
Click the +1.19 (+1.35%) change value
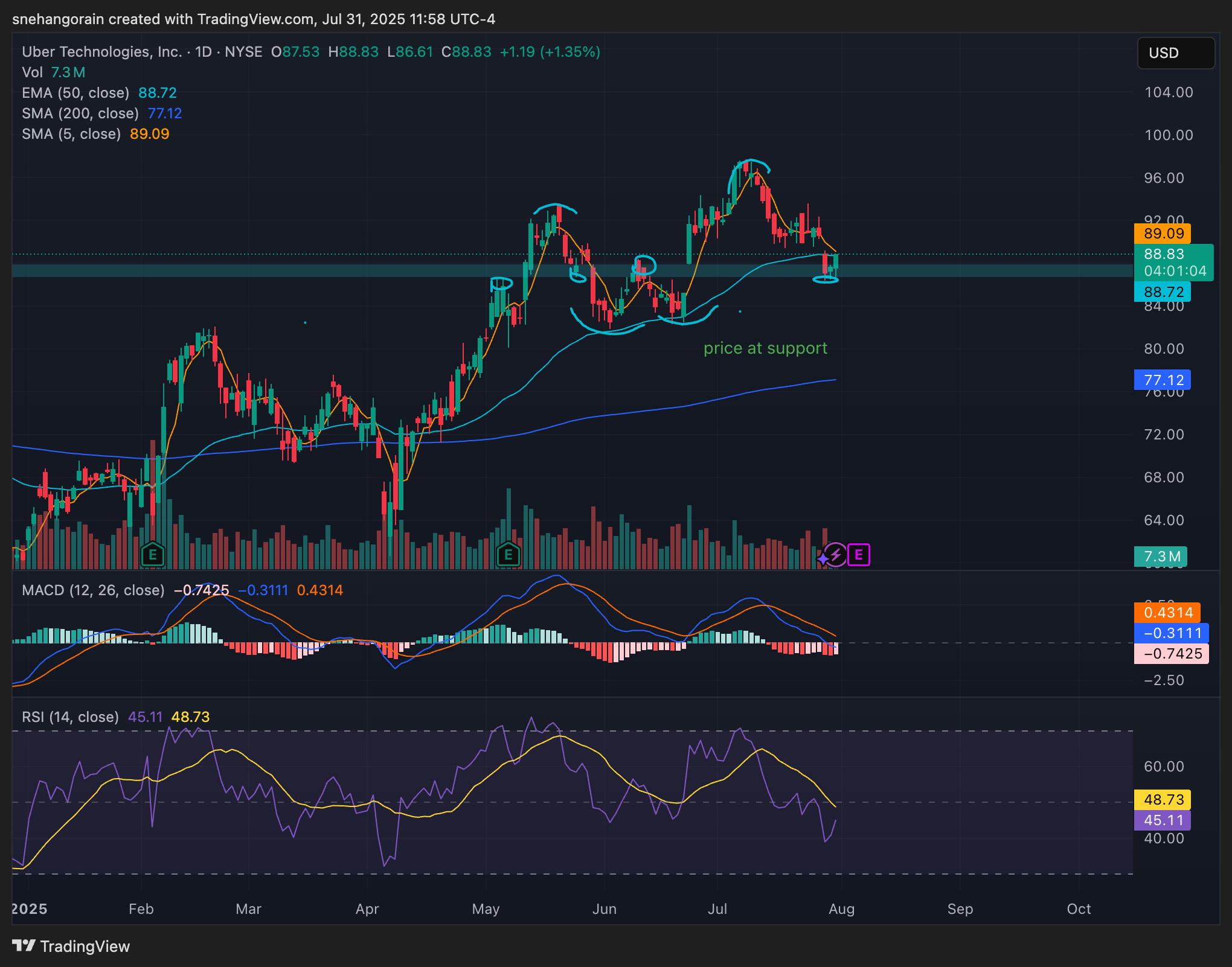[x=550, y=52]
